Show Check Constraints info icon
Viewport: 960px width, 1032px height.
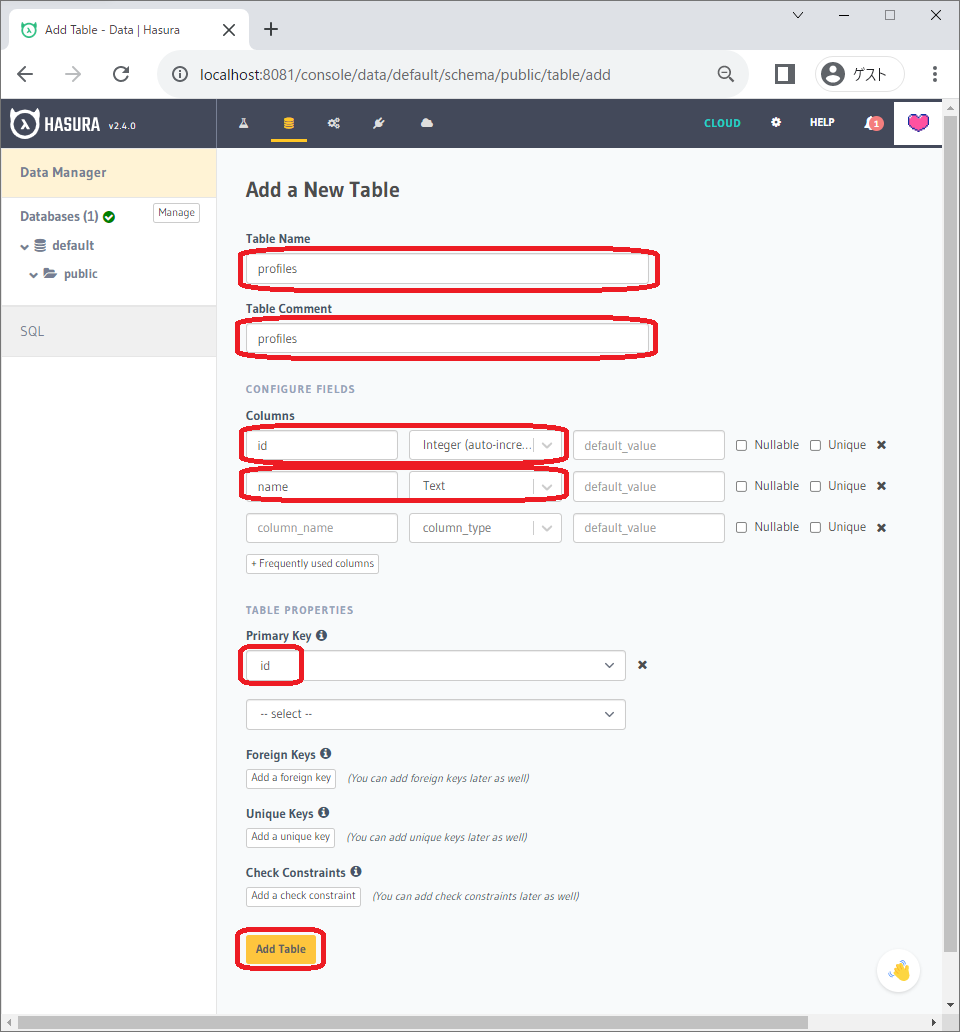(356, 871)
